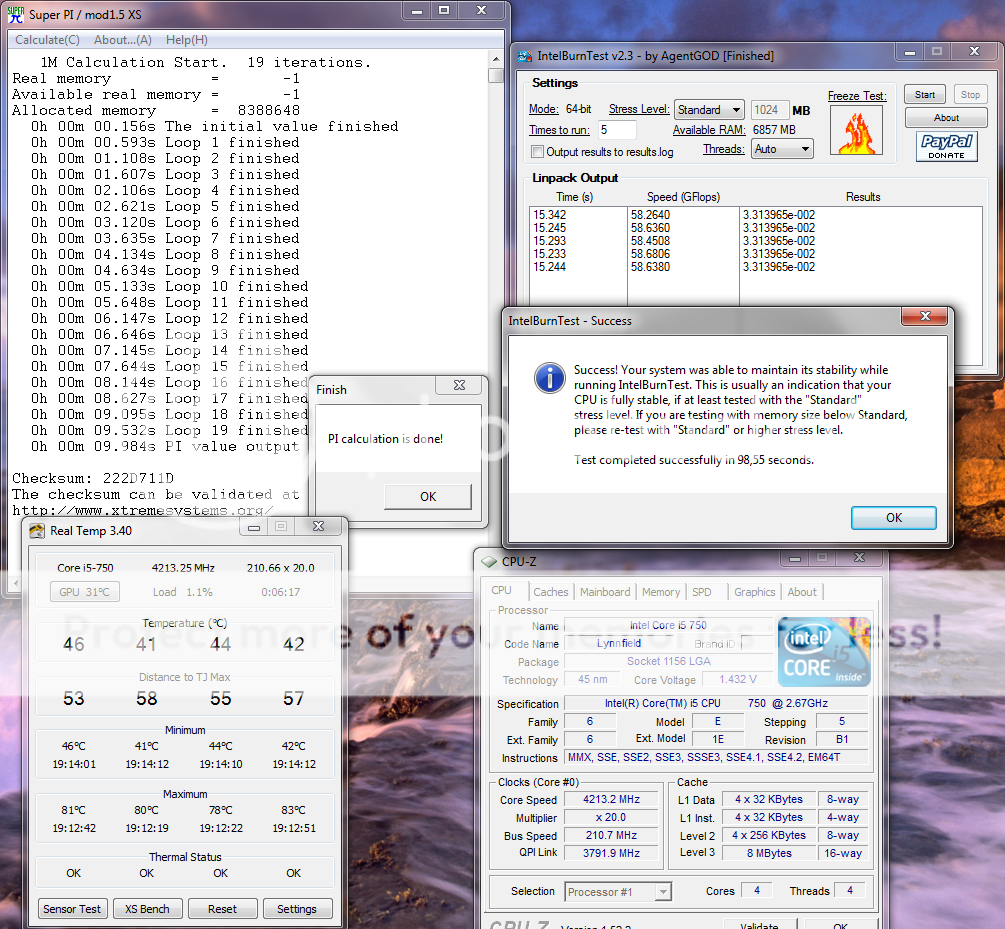Screen dimensions: 1005x929
Task: Run the XS Bench button
Action: click(x=147, y=909)
